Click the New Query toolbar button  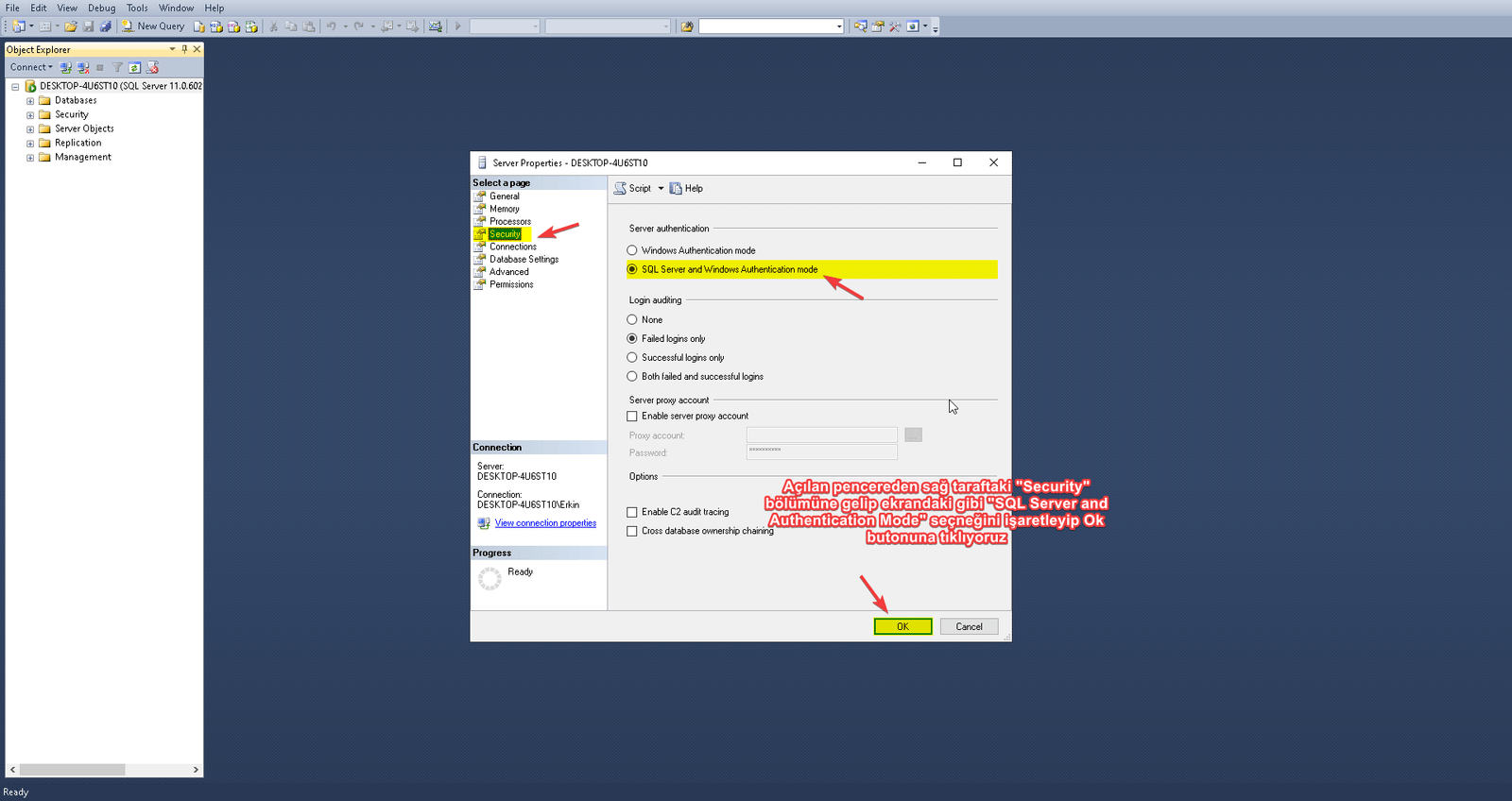[x=153, y=26]
